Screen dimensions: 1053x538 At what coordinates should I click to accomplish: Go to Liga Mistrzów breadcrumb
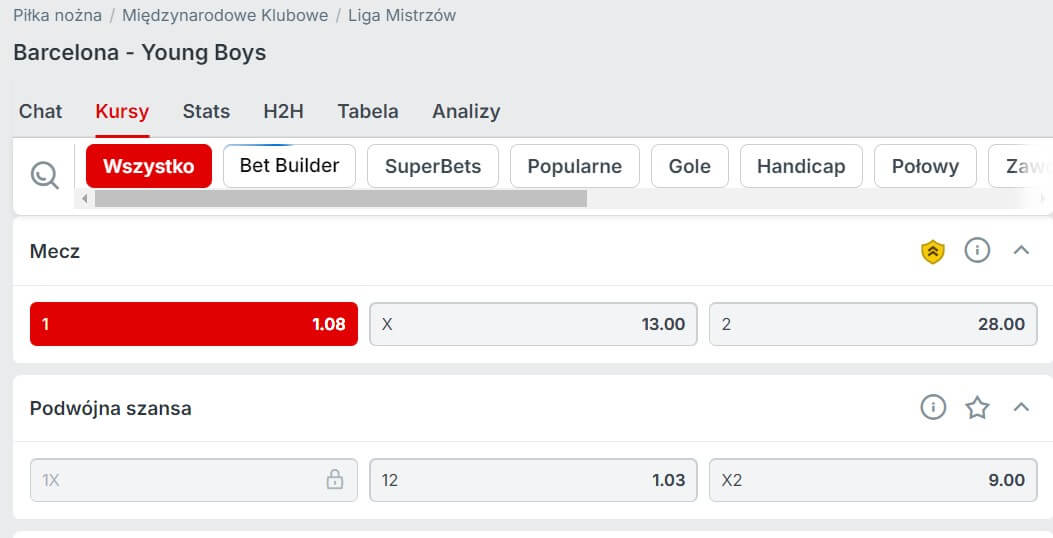pos(402,16)
